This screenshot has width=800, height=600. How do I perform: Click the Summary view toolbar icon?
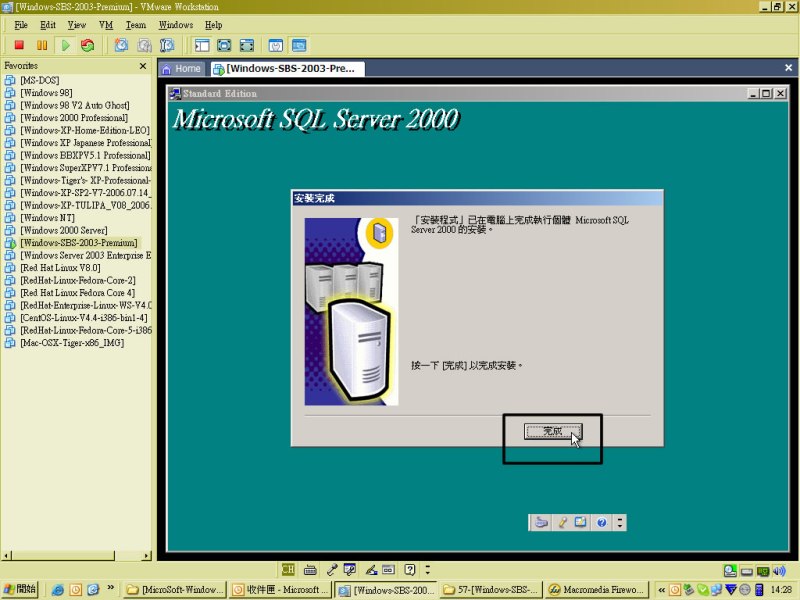[276, 45]
